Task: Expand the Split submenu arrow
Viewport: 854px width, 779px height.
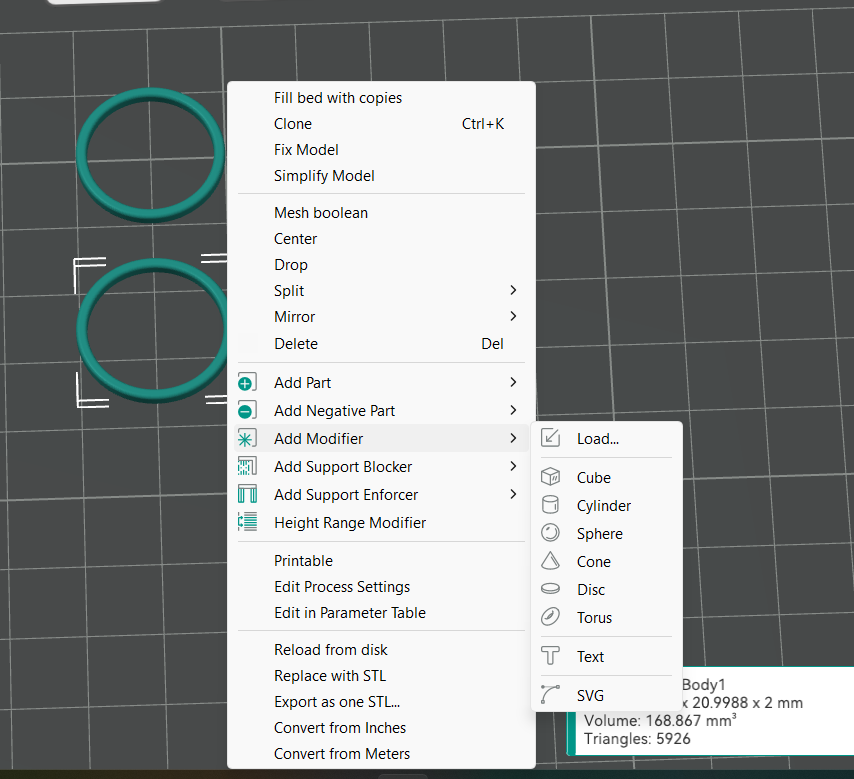Action: point(513,291)
